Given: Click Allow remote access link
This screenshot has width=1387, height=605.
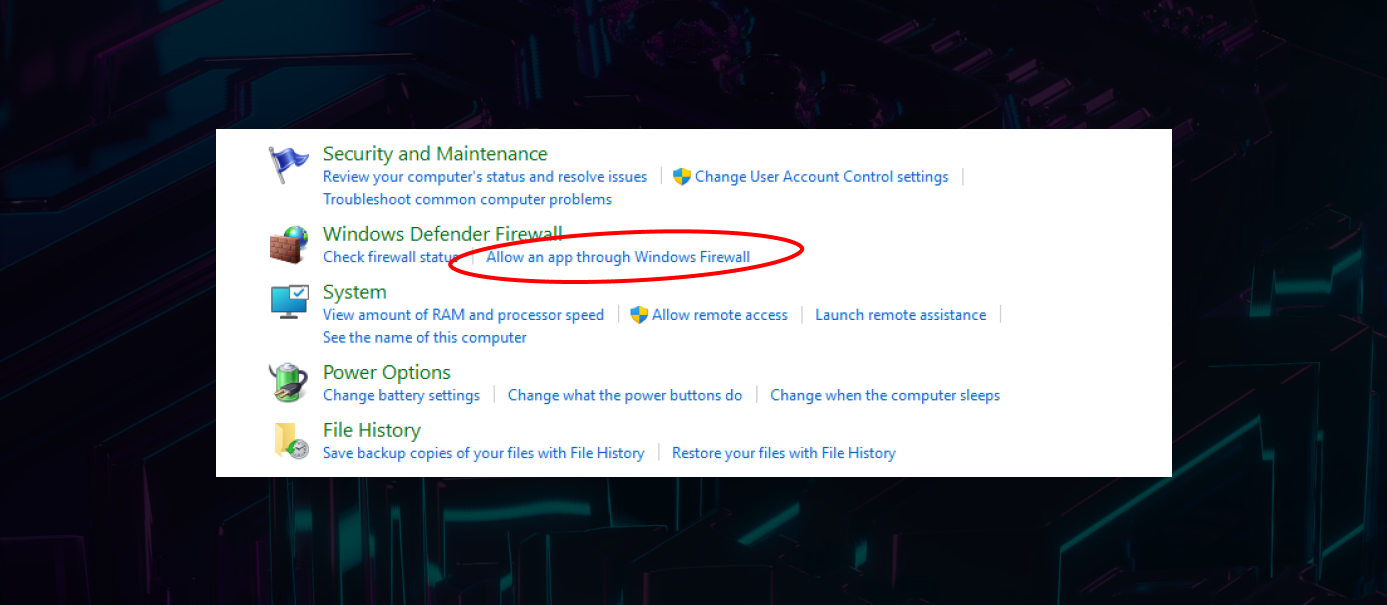Looking at the screenshot, I should point(720,315).
